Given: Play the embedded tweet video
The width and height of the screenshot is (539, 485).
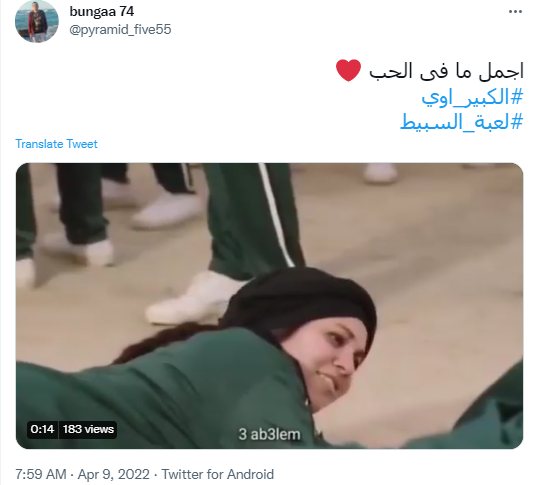Looking at the screenshot, I should coord(270,306).
